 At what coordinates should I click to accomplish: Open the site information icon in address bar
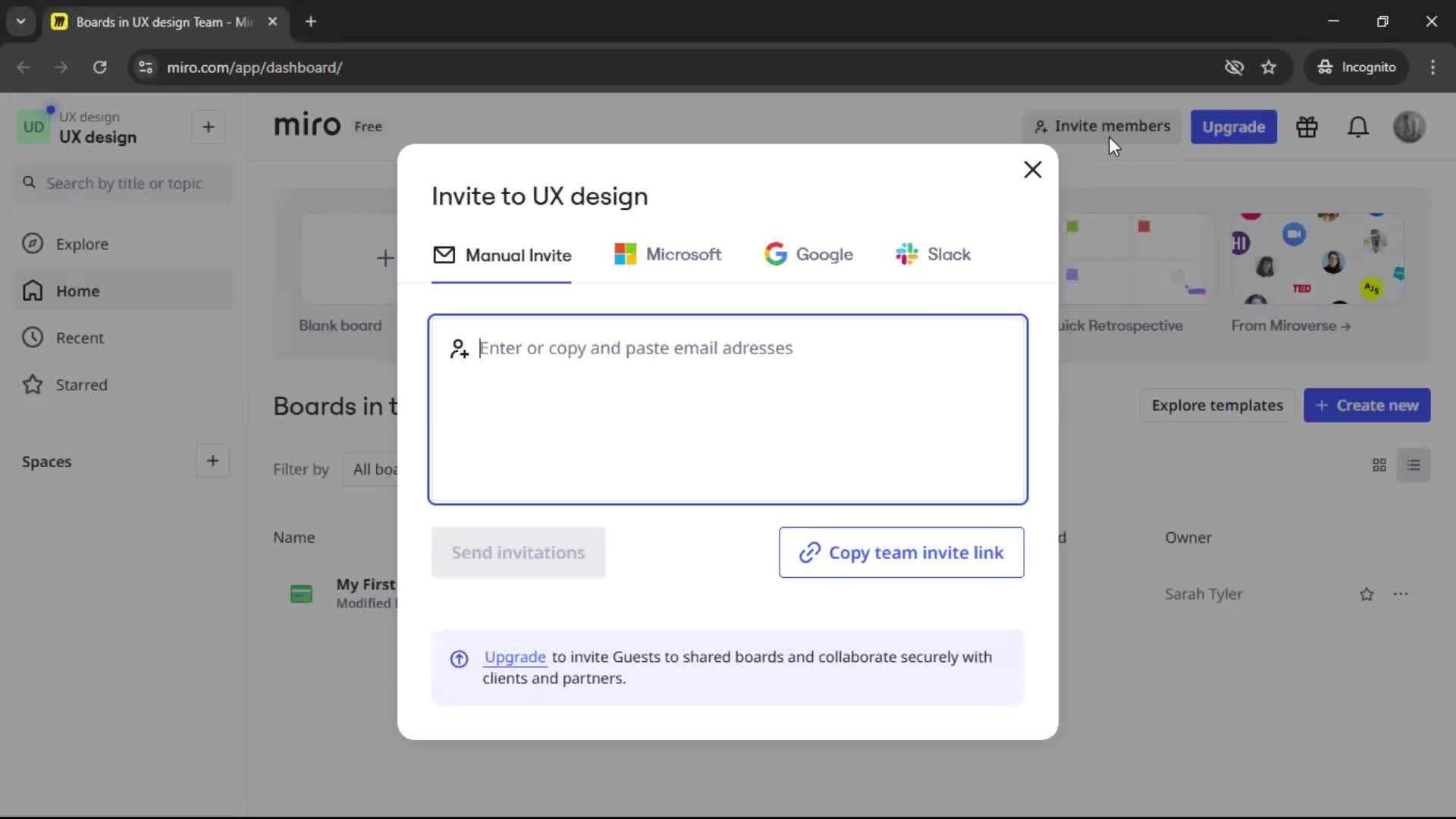coord(146,67)
